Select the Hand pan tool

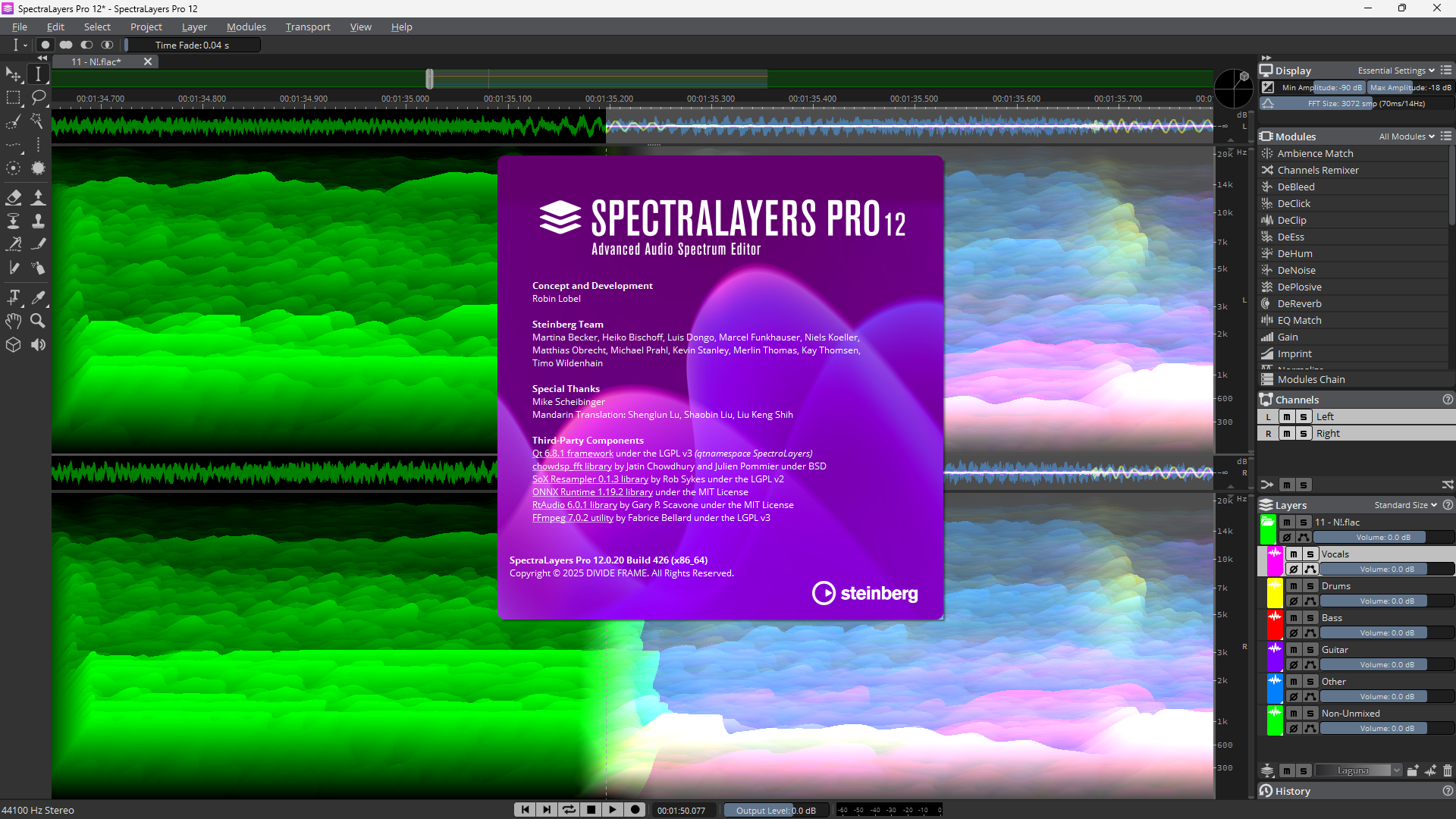coord(14,321)
